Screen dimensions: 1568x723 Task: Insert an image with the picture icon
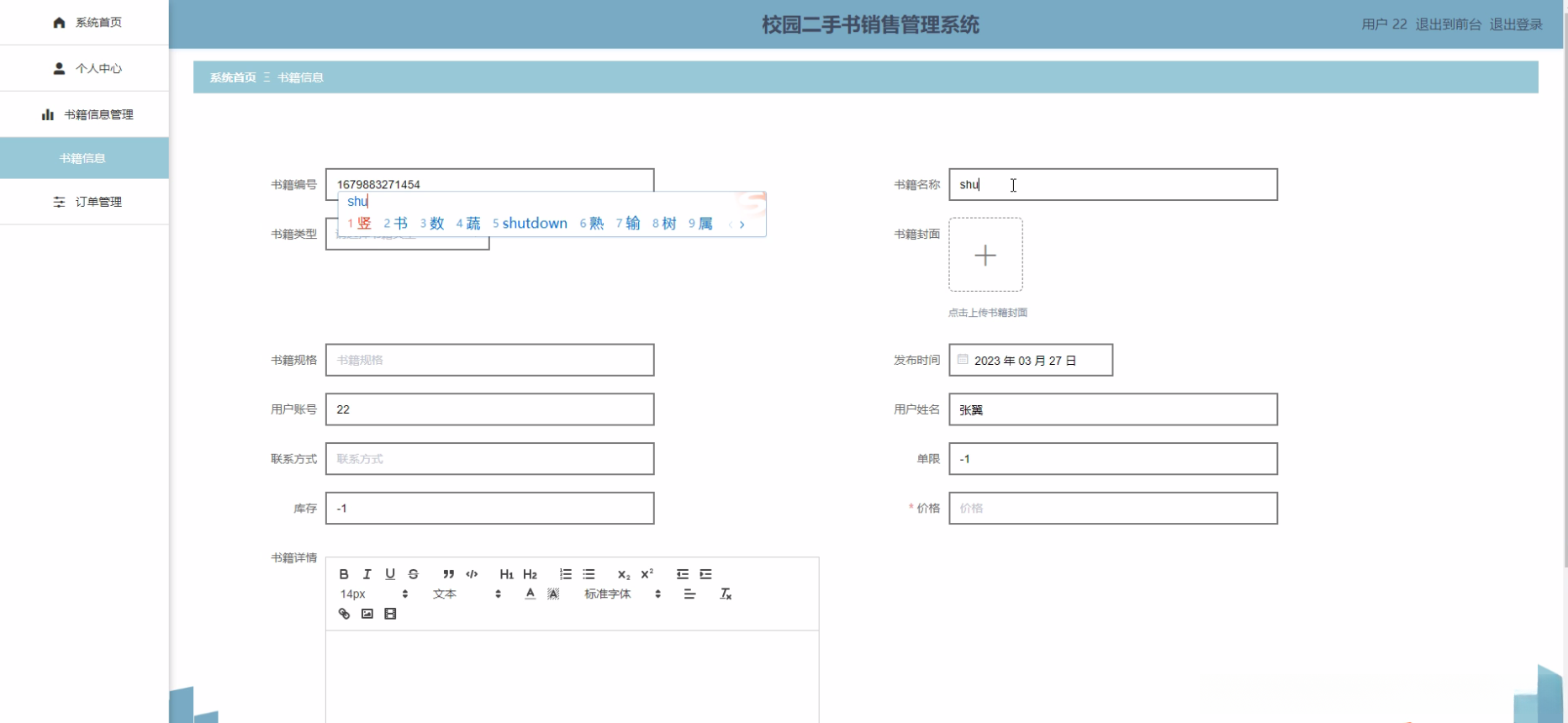[x=367, y=614]
